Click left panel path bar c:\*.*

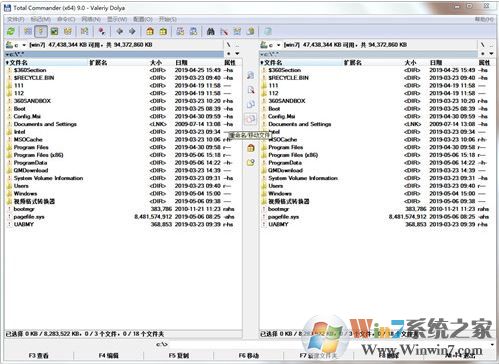tap(115, 54)
